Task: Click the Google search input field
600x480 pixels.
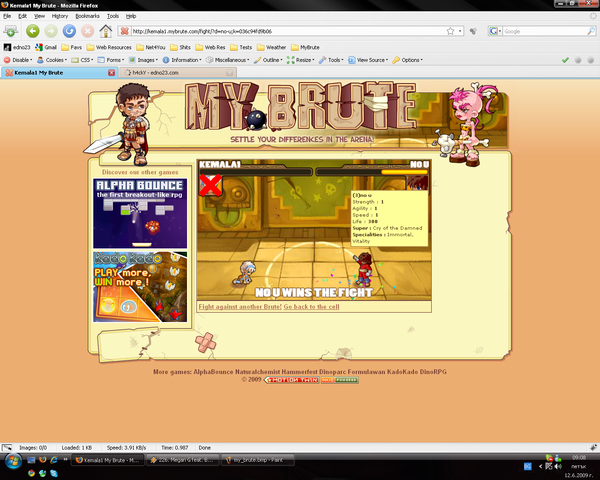Action: pyautogui.click(x=545, y=31)
